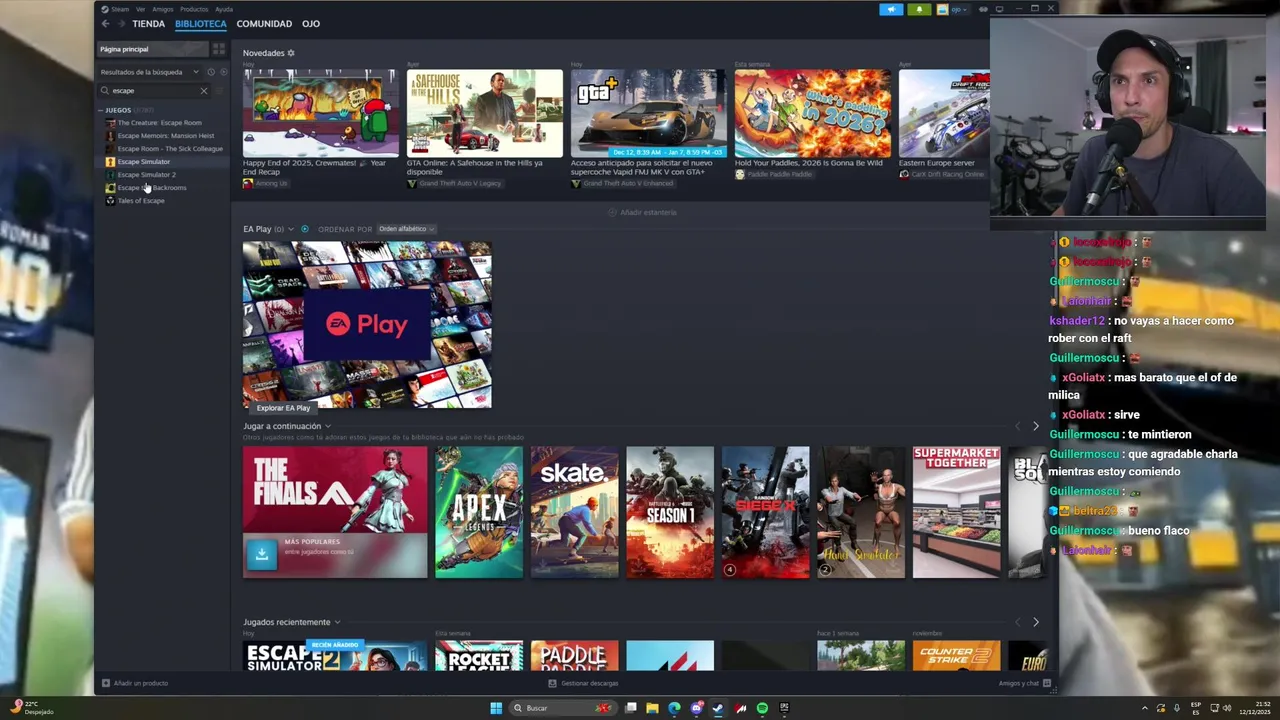Clear the library search with the X
The image size is (1280, 720).
[x=204, y=90]
